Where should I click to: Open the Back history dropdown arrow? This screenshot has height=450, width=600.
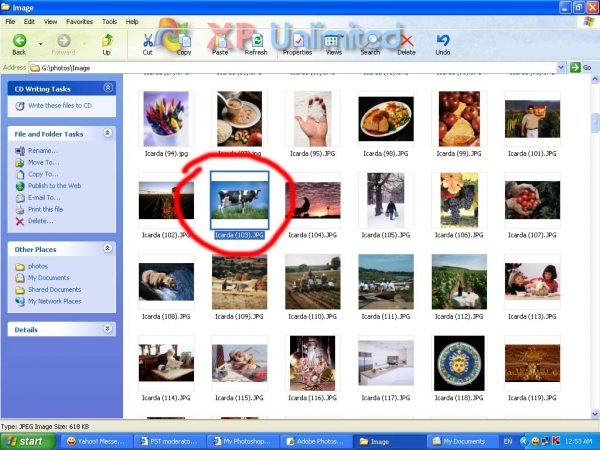point(41,44)
